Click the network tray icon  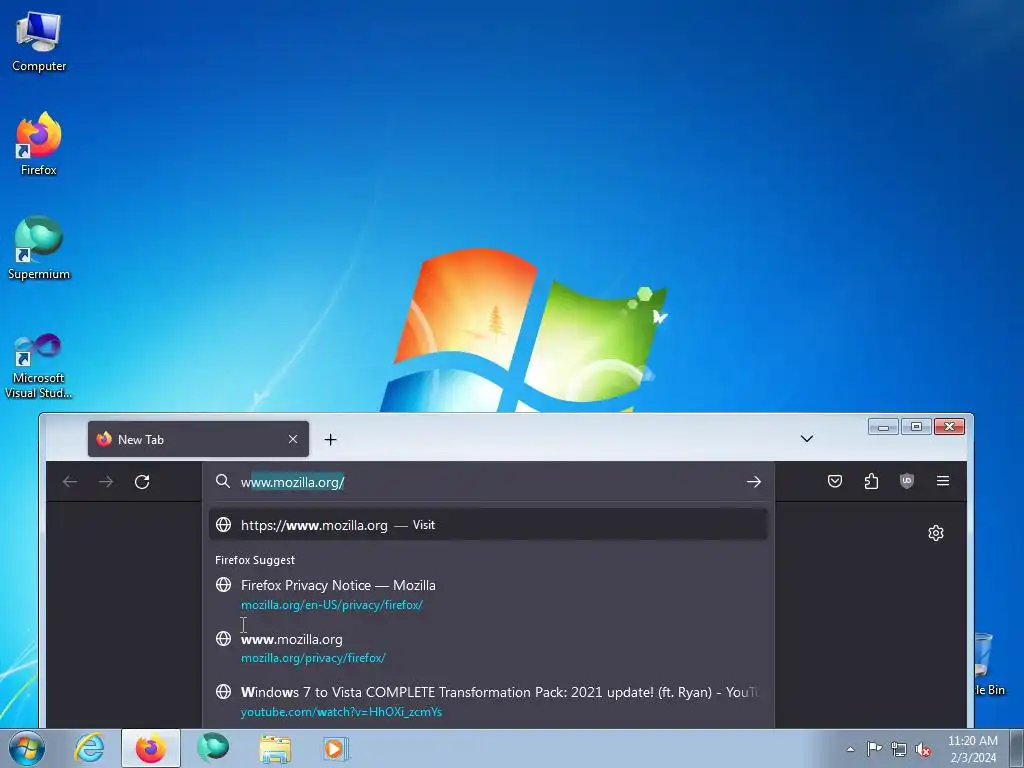point(899,749)
